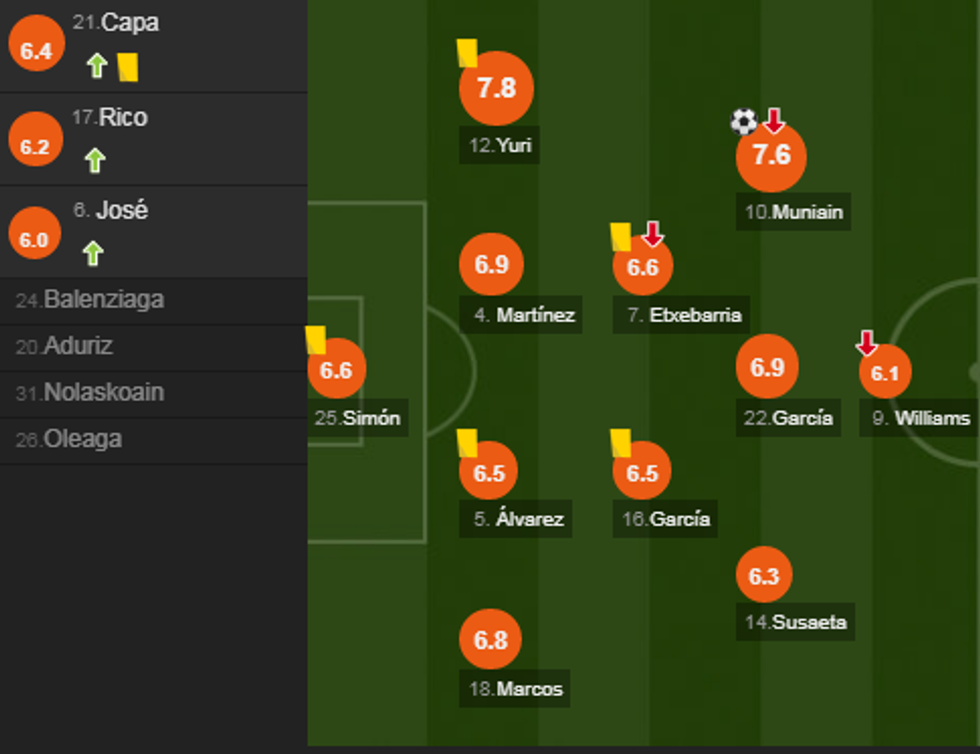Click Yuri's yellow card icon
980x754 pixels.
(466, 53)
